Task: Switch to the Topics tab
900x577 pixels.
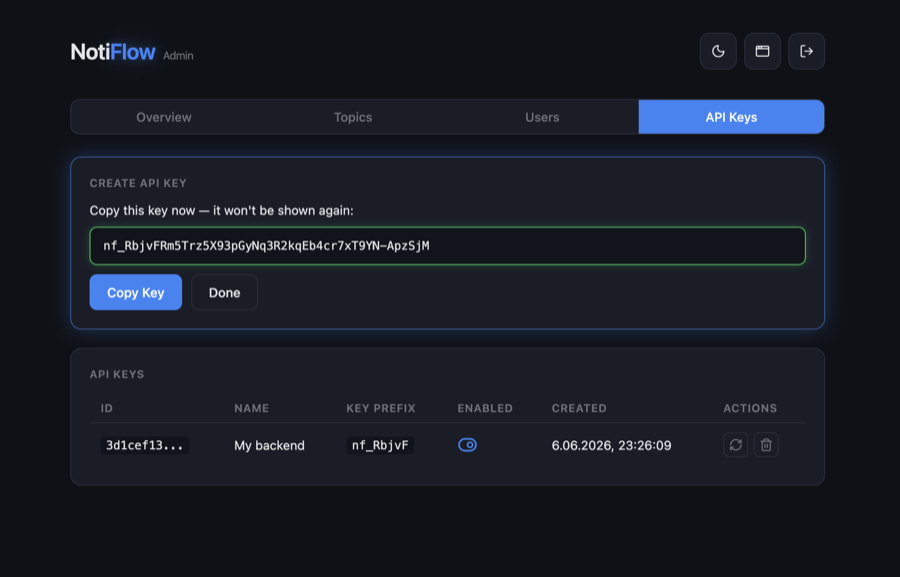Action: pos(353,117)
